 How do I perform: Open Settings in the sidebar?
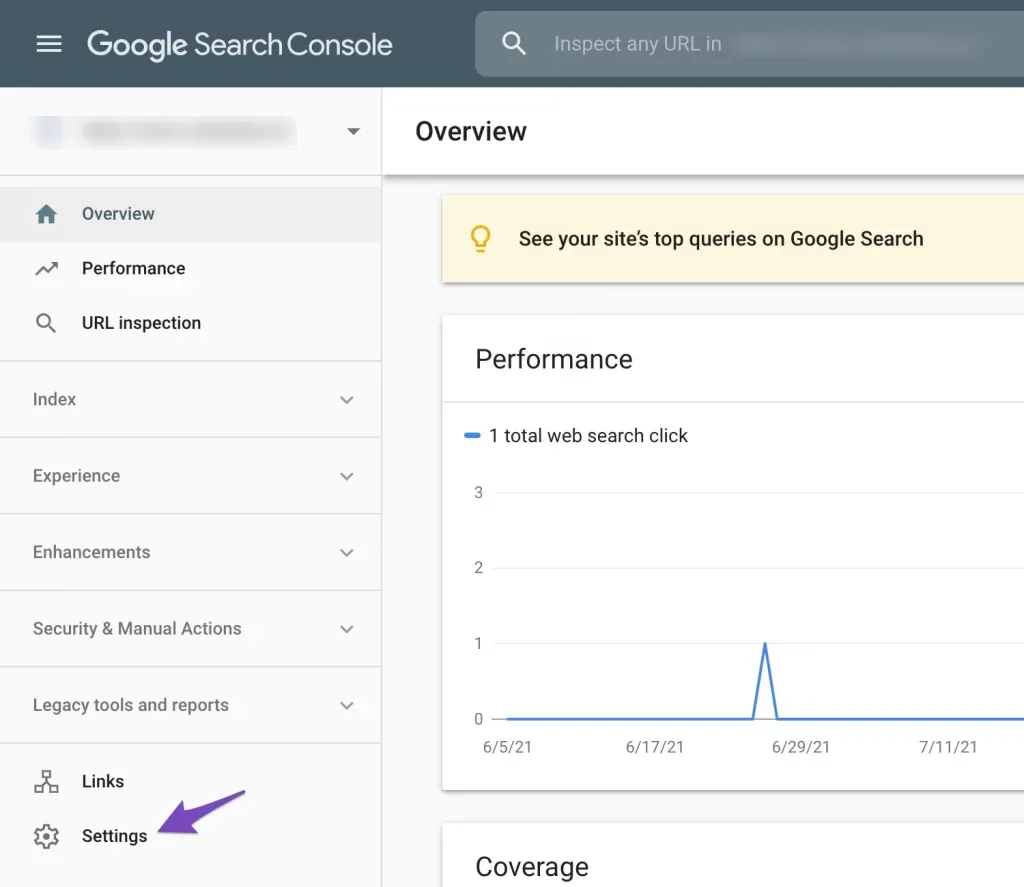190,836
